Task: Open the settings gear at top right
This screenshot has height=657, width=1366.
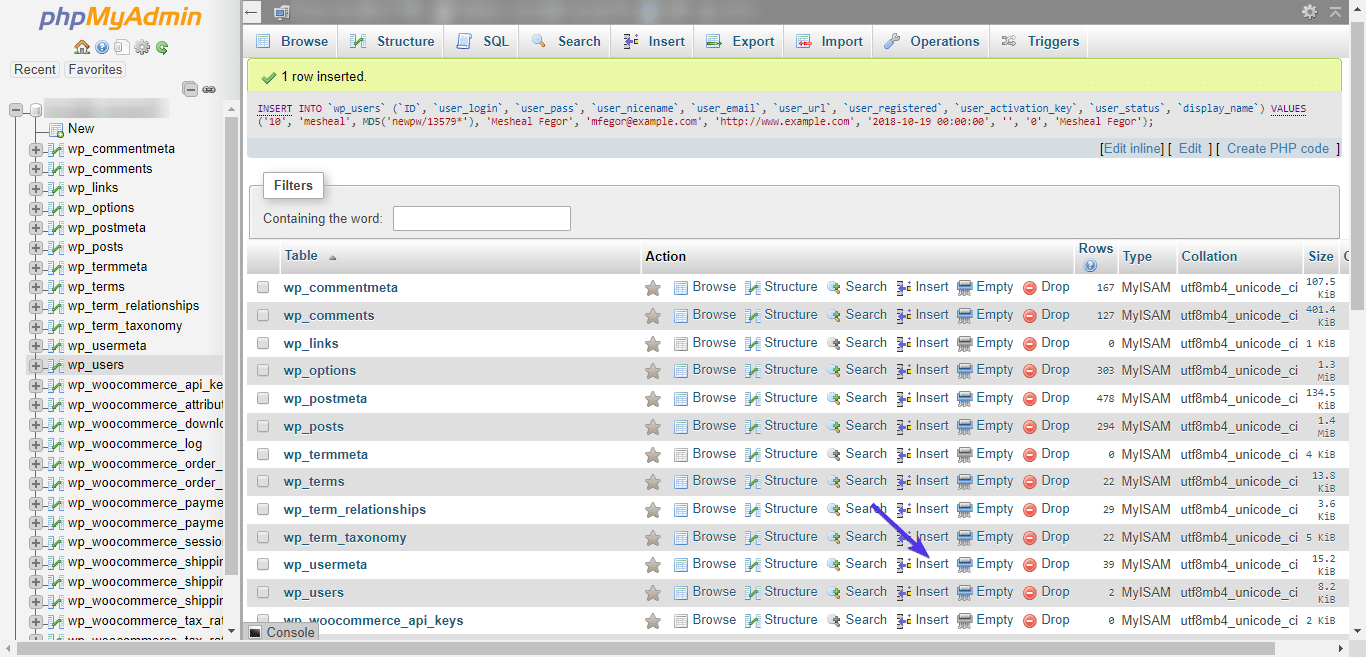Action: pyautogui.click(x=1309, y=12)
